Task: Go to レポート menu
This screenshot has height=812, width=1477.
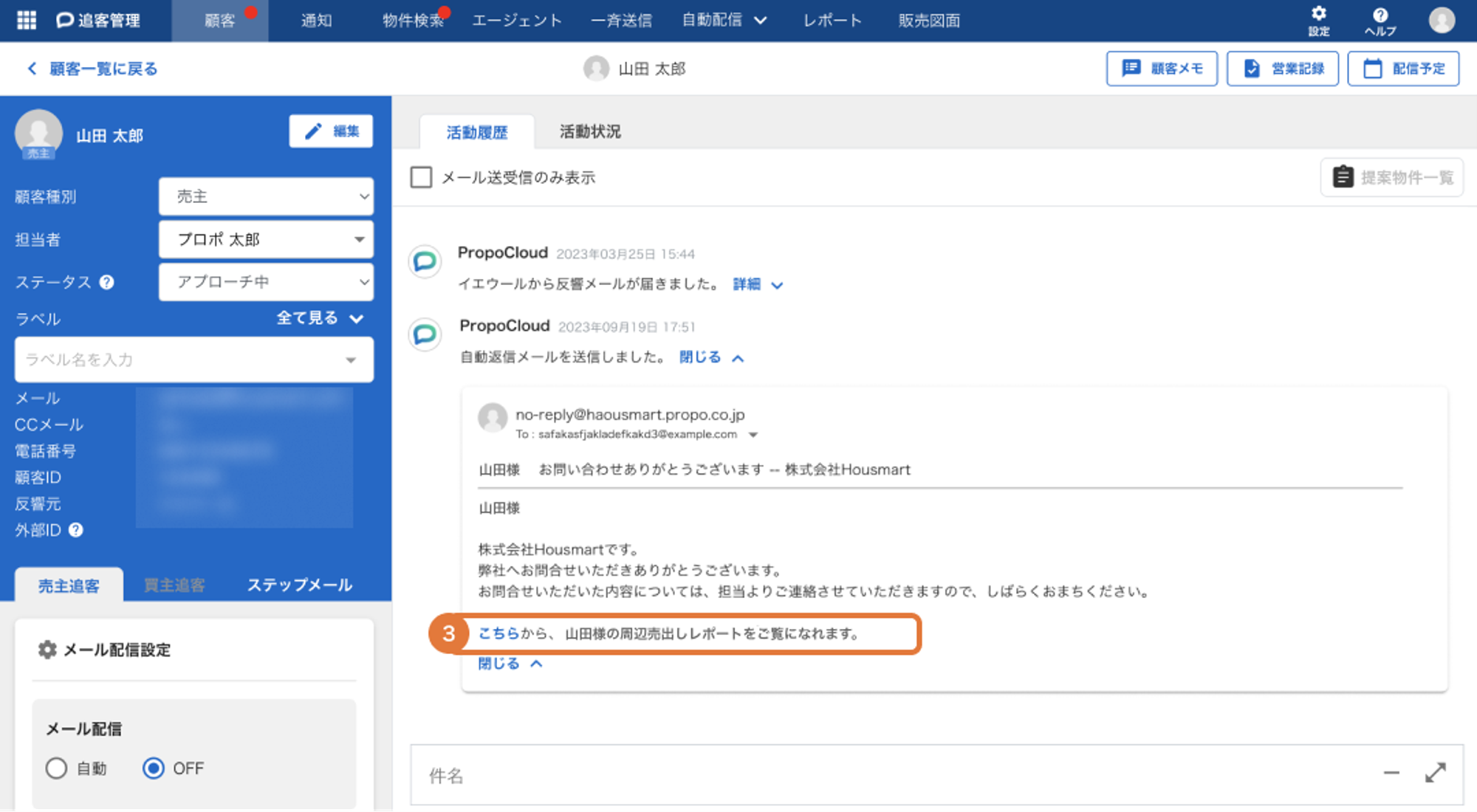Action: tap(832, 21)
